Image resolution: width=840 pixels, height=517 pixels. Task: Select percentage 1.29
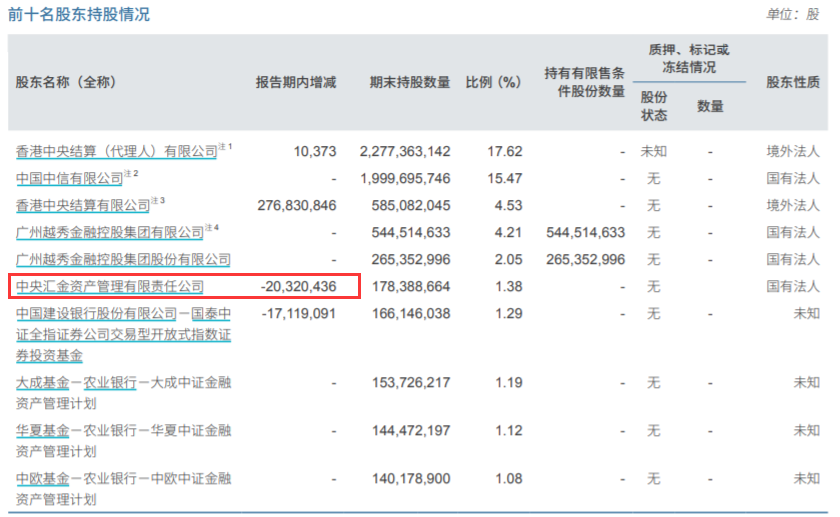(x=508, y=313)
